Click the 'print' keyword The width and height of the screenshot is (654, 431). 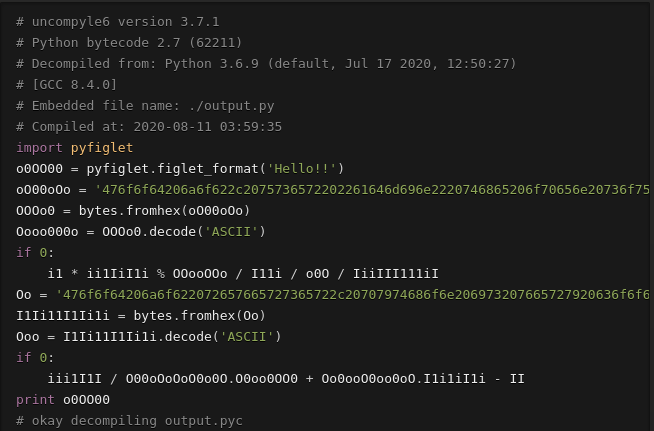35,400
